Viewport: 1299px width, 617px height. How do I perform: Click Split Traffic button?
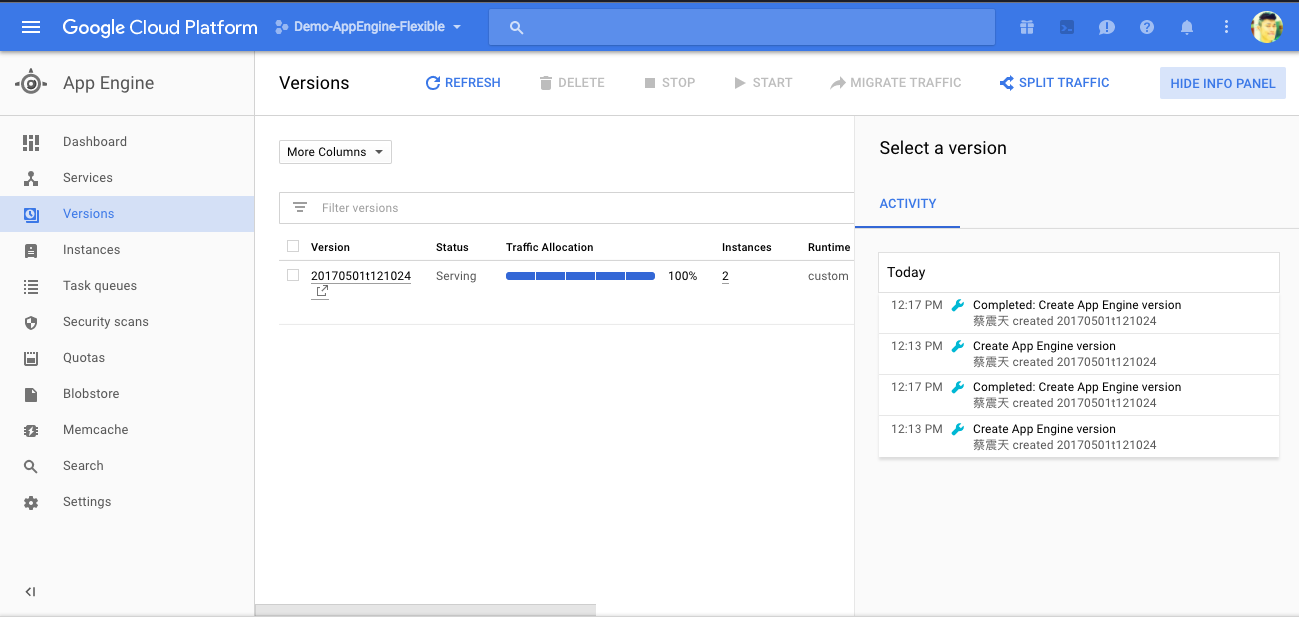(x=1054, y=83)
